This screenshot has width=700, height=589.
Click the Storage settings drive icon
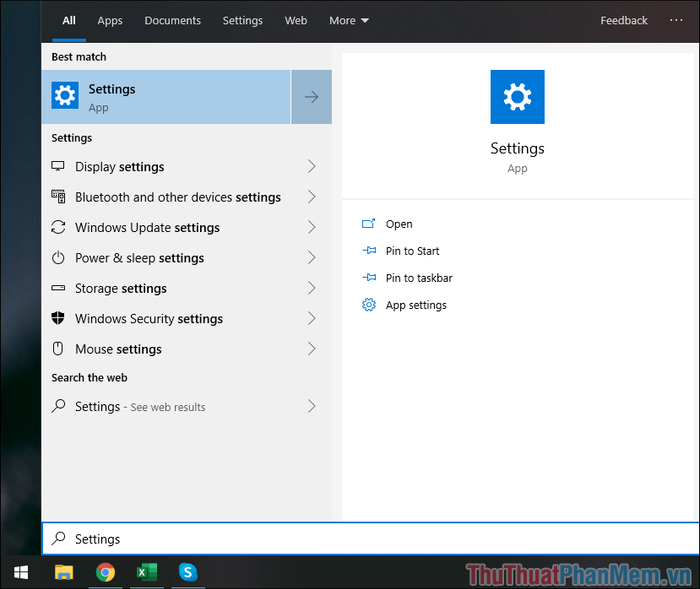pos(58,288)
